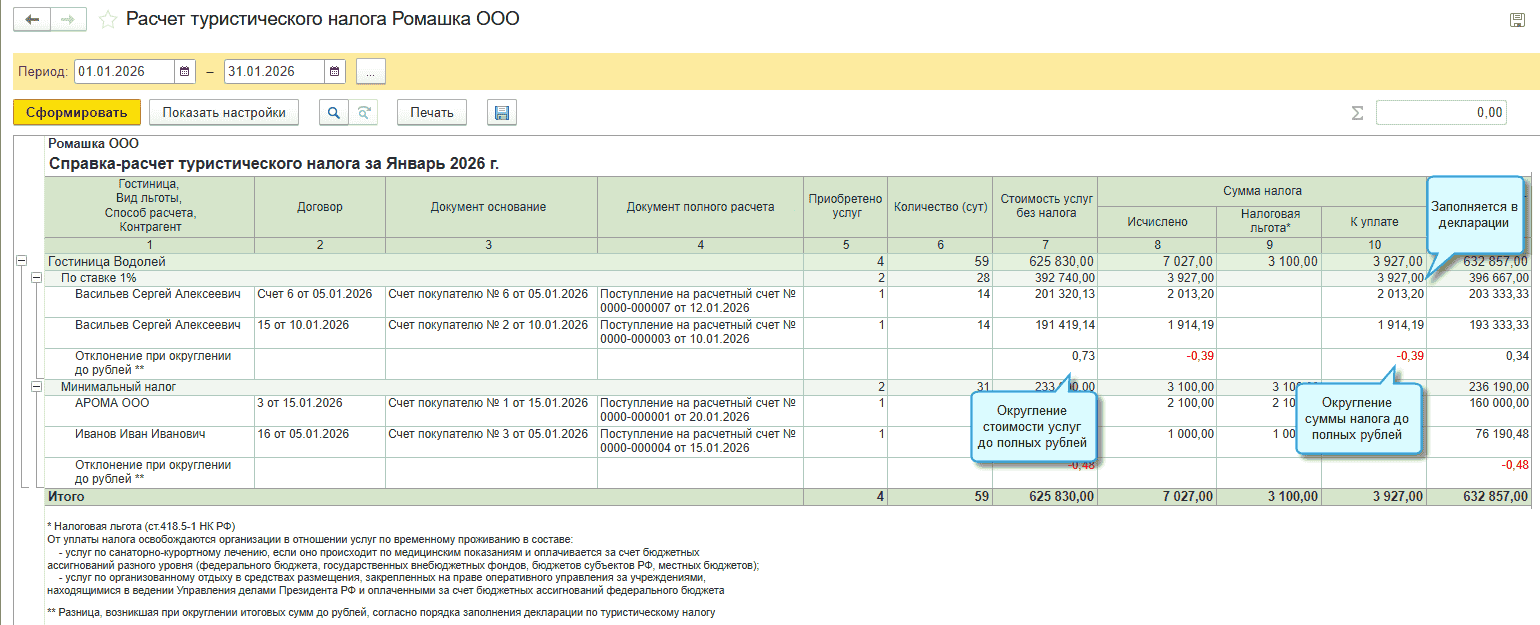Click the Печать button

(x=432, y=113)
